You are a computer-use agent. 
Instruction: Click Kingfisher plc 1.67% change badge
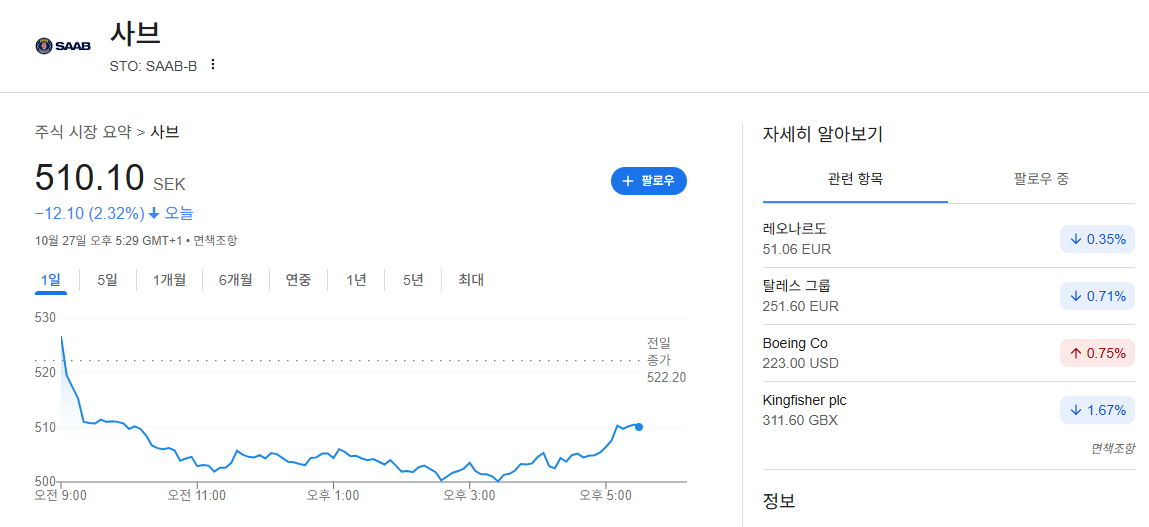[1097, 410]
